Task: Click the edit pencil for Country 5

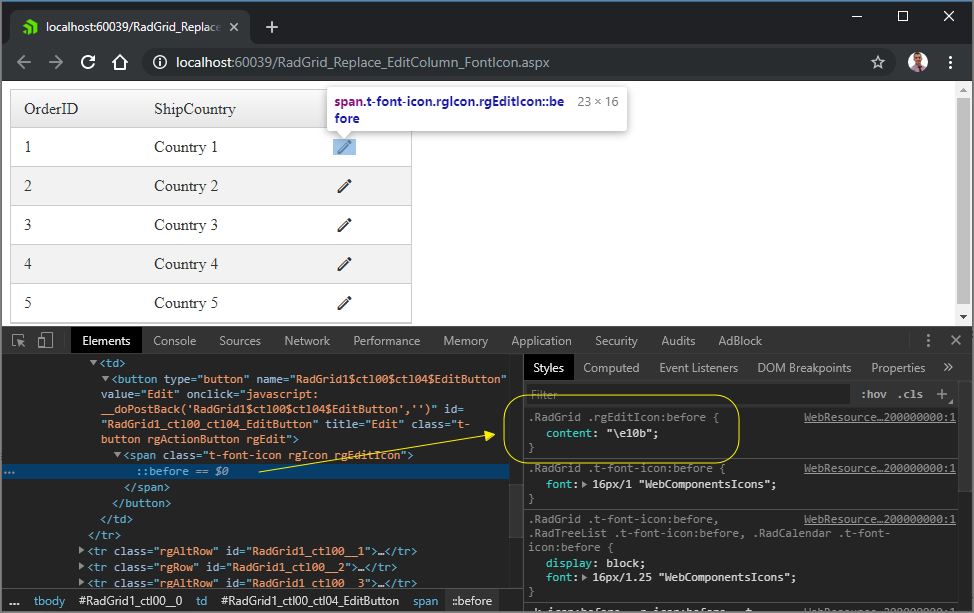Action: (x=345, y=303)
